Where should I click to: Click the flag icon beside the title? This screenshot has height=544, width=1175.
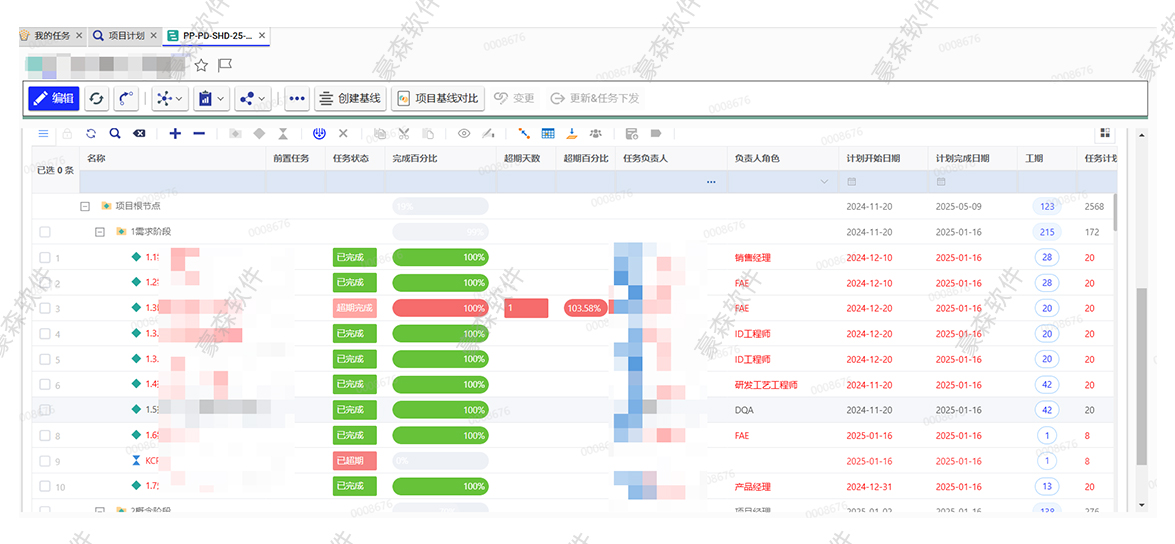tap(225, 65)
